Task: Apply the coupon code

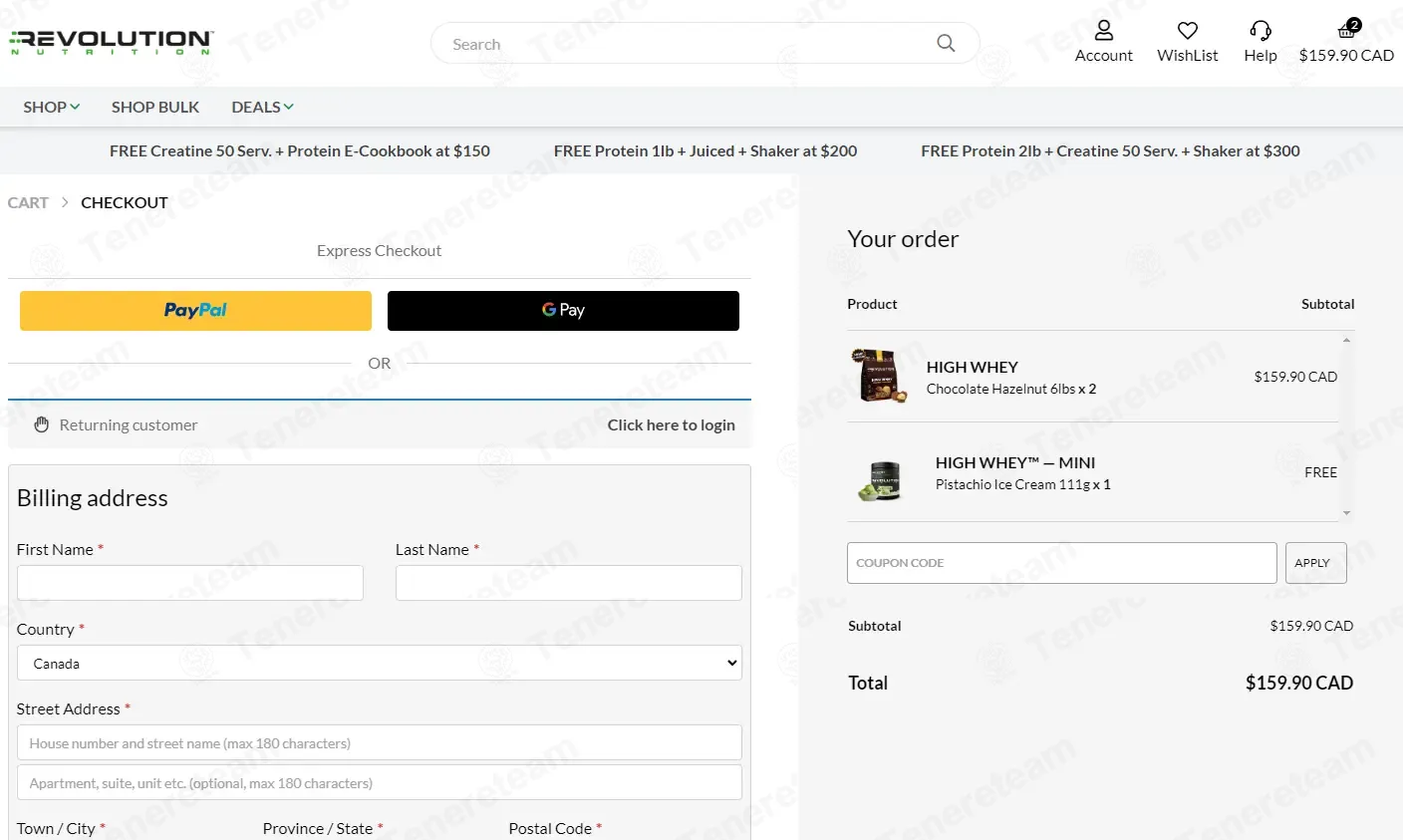Action: coord(1316,563)
